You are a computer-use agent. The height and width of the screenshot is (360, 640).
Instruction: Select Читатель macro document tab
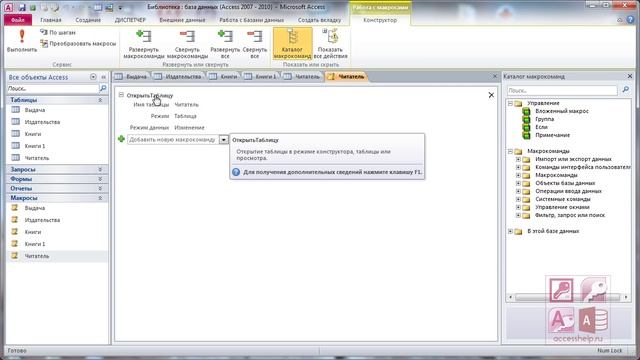click(x=346, y=77)
